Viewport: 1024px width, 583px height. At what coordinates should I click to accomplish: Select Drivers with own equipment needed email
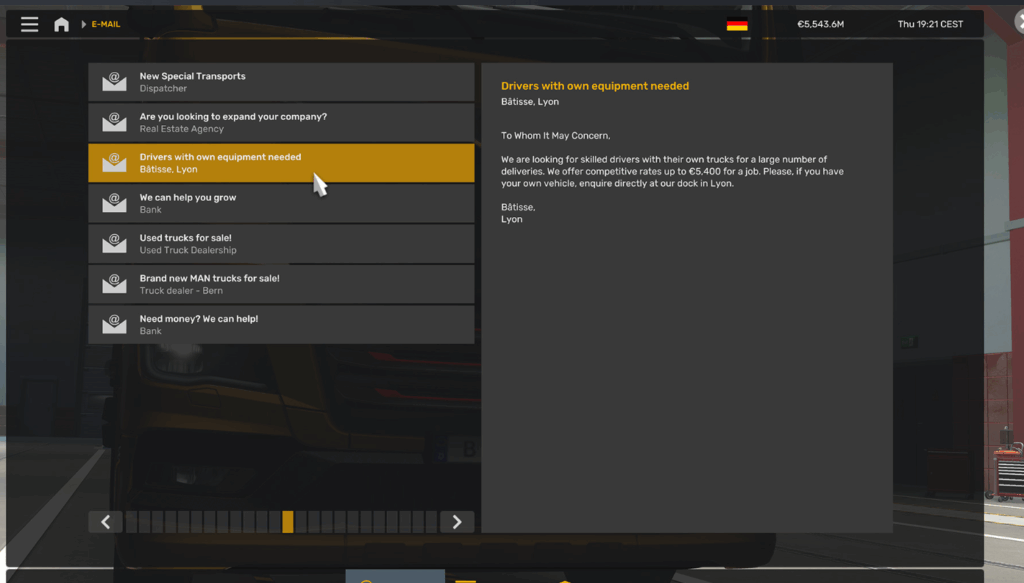[281, 163]
